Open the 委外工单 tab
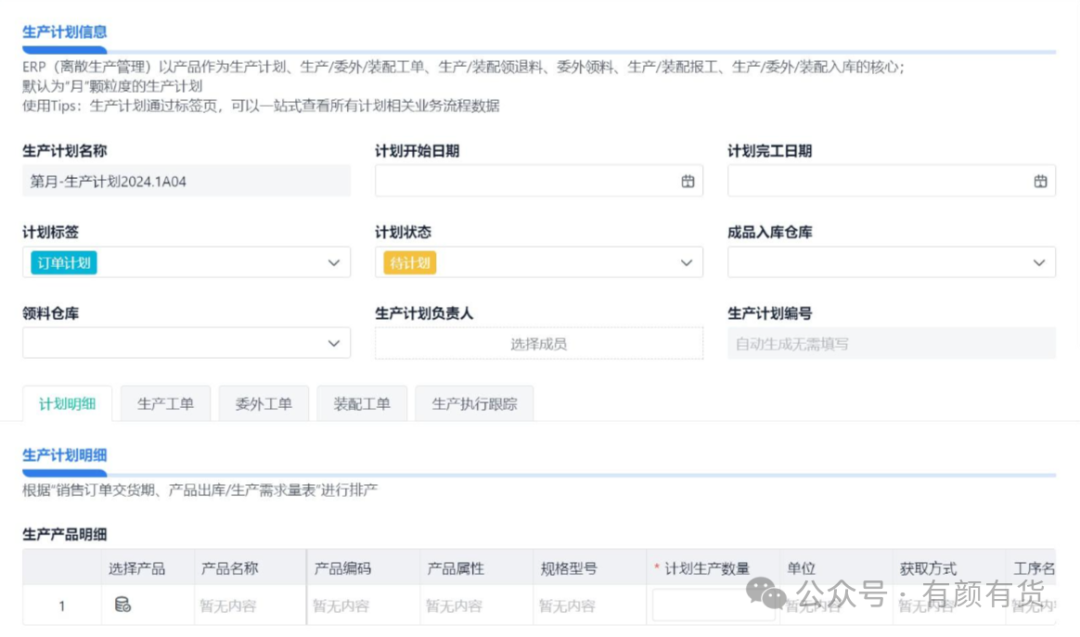This screenshot has height=637, width=1080. click(263, 404)
